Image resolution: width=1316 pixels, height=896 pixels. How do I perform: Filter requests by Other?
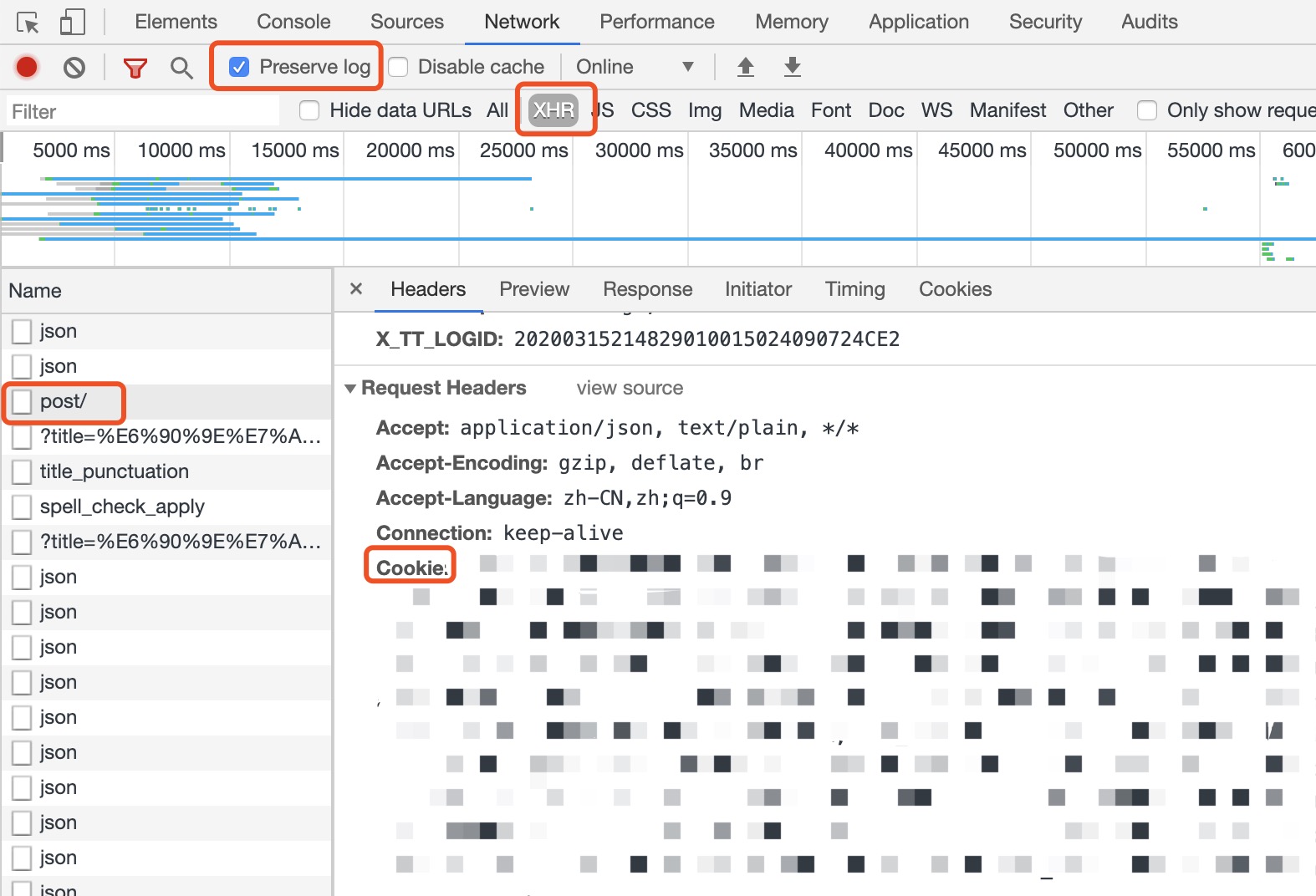tap(1089, 110)
